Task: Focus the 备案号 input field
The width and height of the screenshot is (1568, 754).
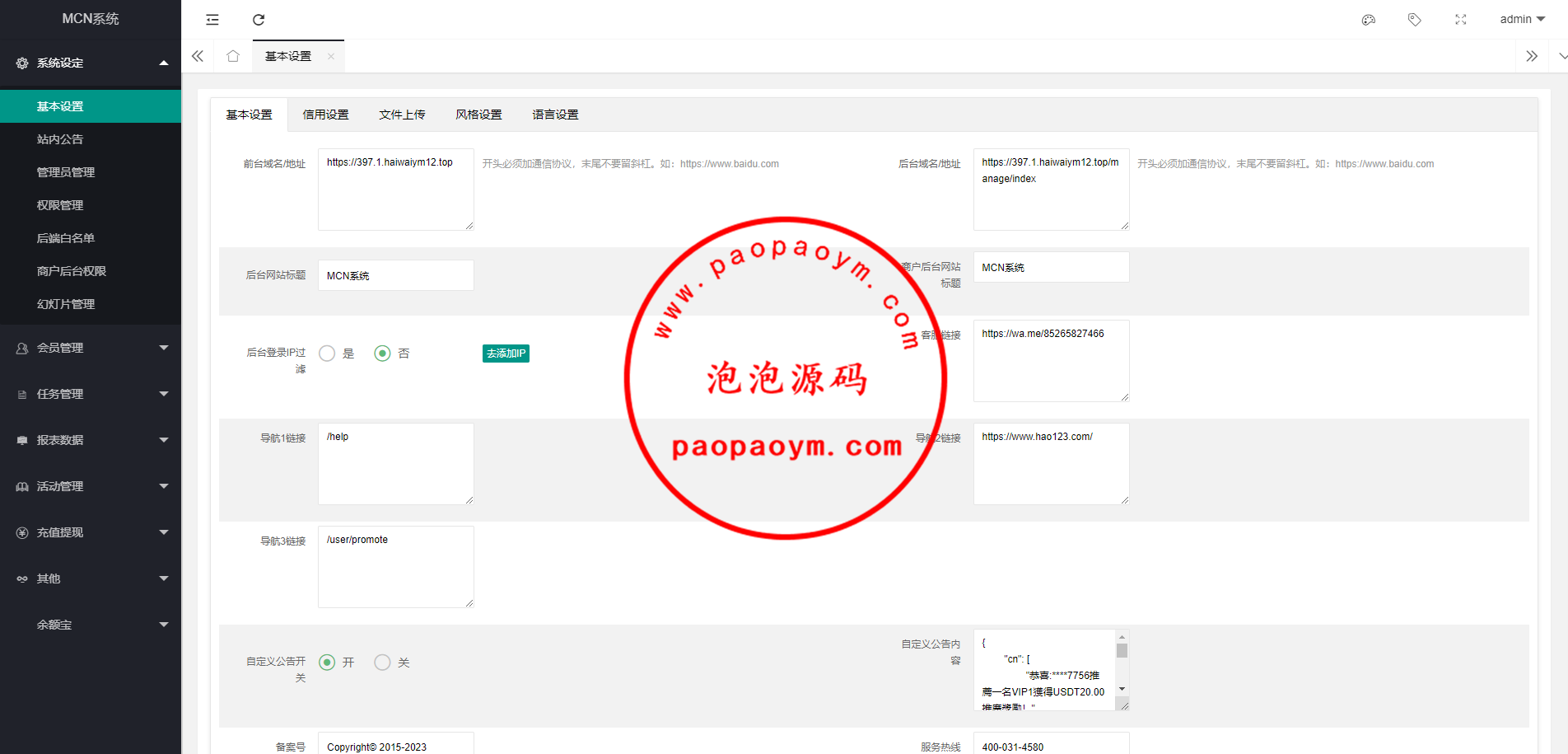Action: pyautogui.click(x=396, y=744)
